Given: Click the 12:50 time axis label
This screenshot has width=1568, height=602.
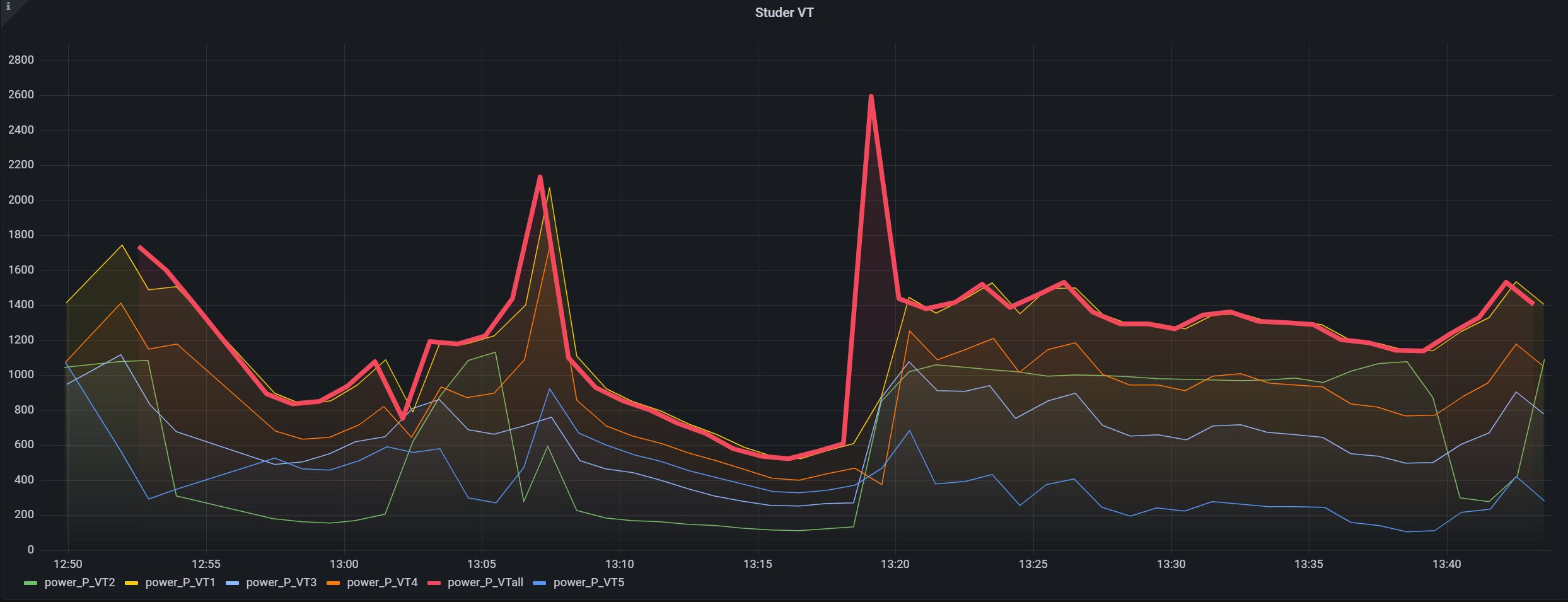Looking at the screenshot, I should [68, 564].
